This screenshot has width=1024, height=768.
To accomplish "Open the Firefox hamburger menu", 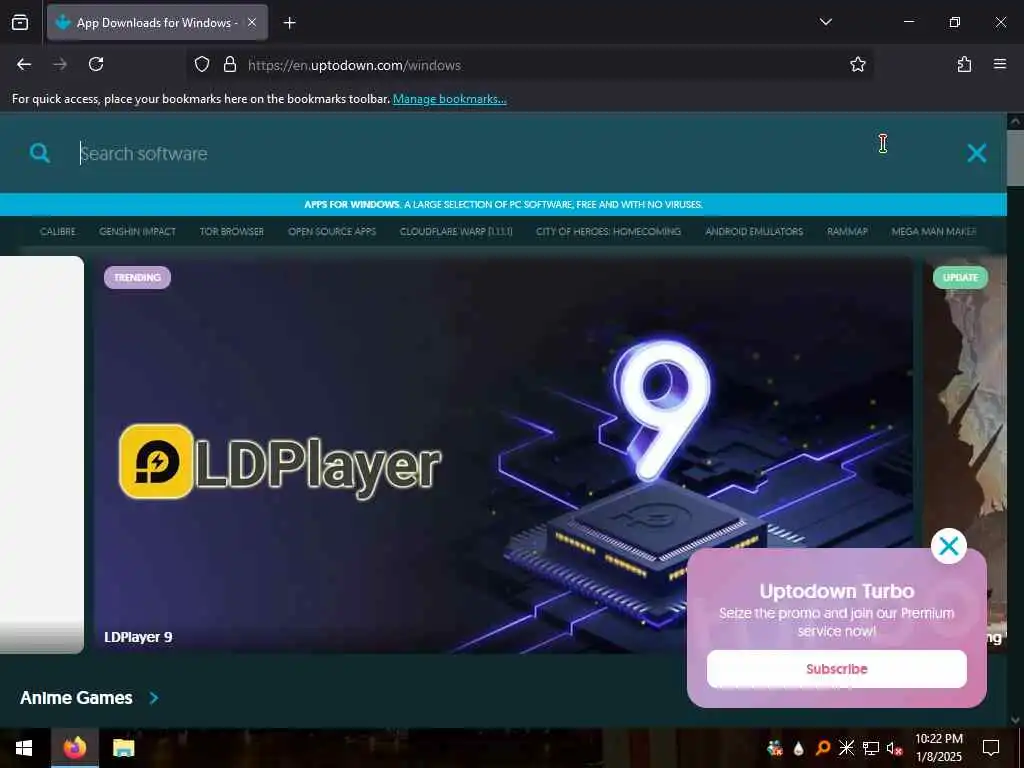I will tap(1000, 64).
